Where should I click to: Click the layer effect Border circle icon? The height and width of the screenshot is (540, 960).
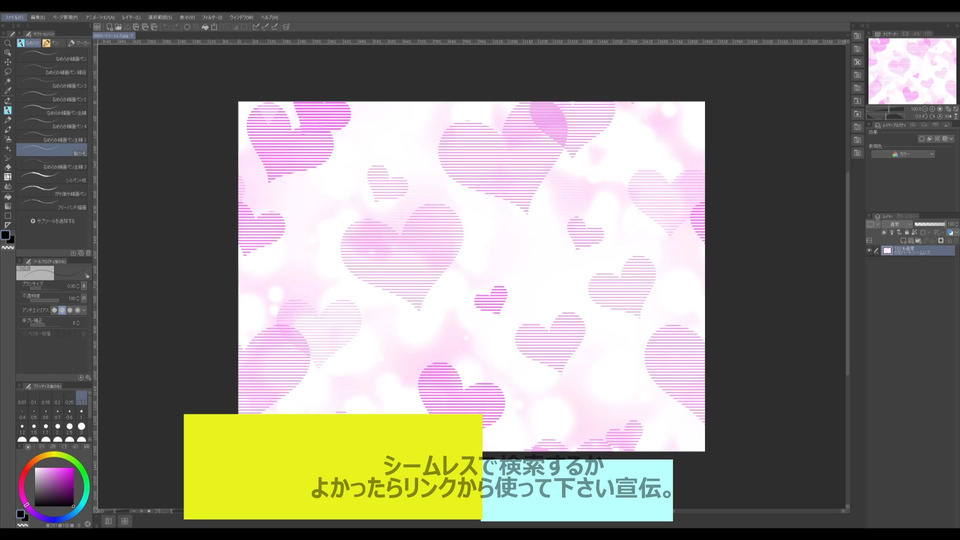click(x=921, y=139)
